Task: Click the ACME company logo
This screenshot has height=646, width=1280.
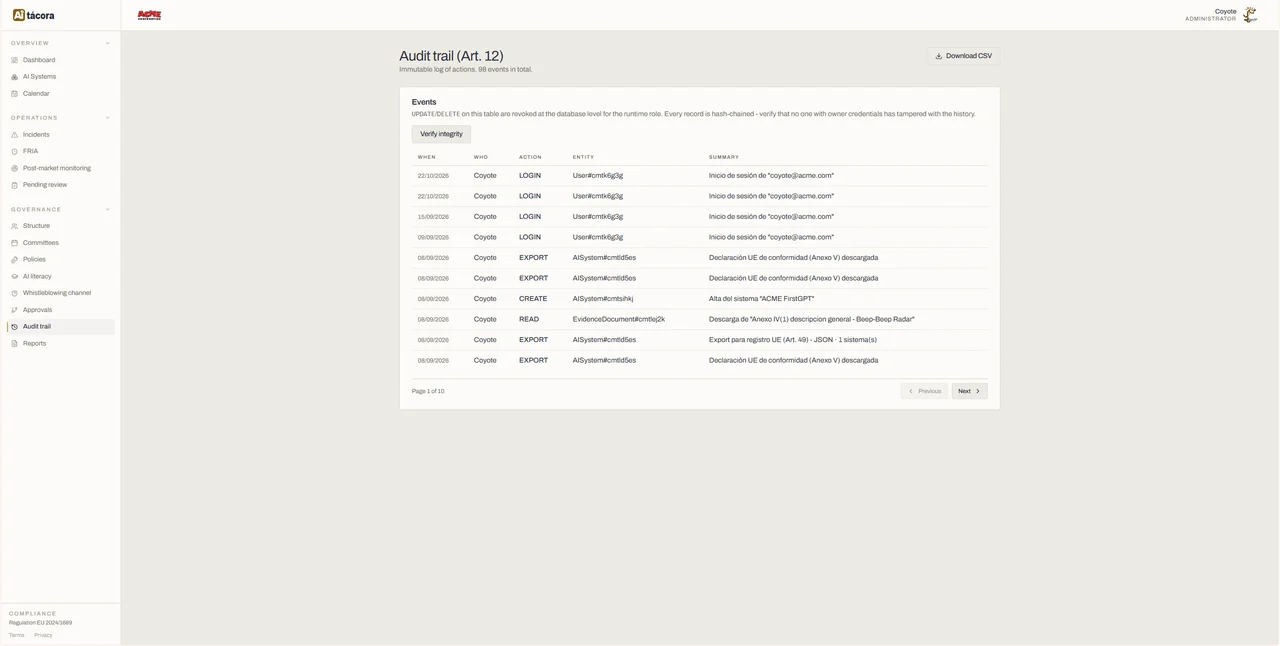Action: coord(149,15)
